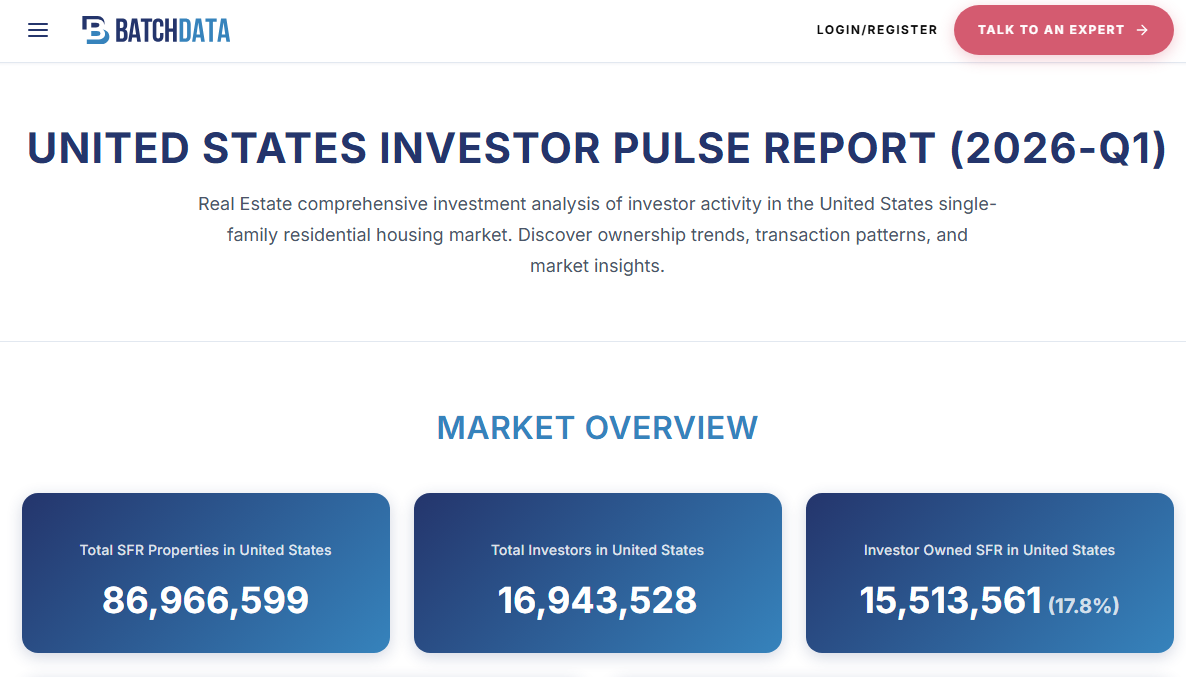Click the United States Investor Pulse Report heading
The image size is (1186, 677).
598,148
